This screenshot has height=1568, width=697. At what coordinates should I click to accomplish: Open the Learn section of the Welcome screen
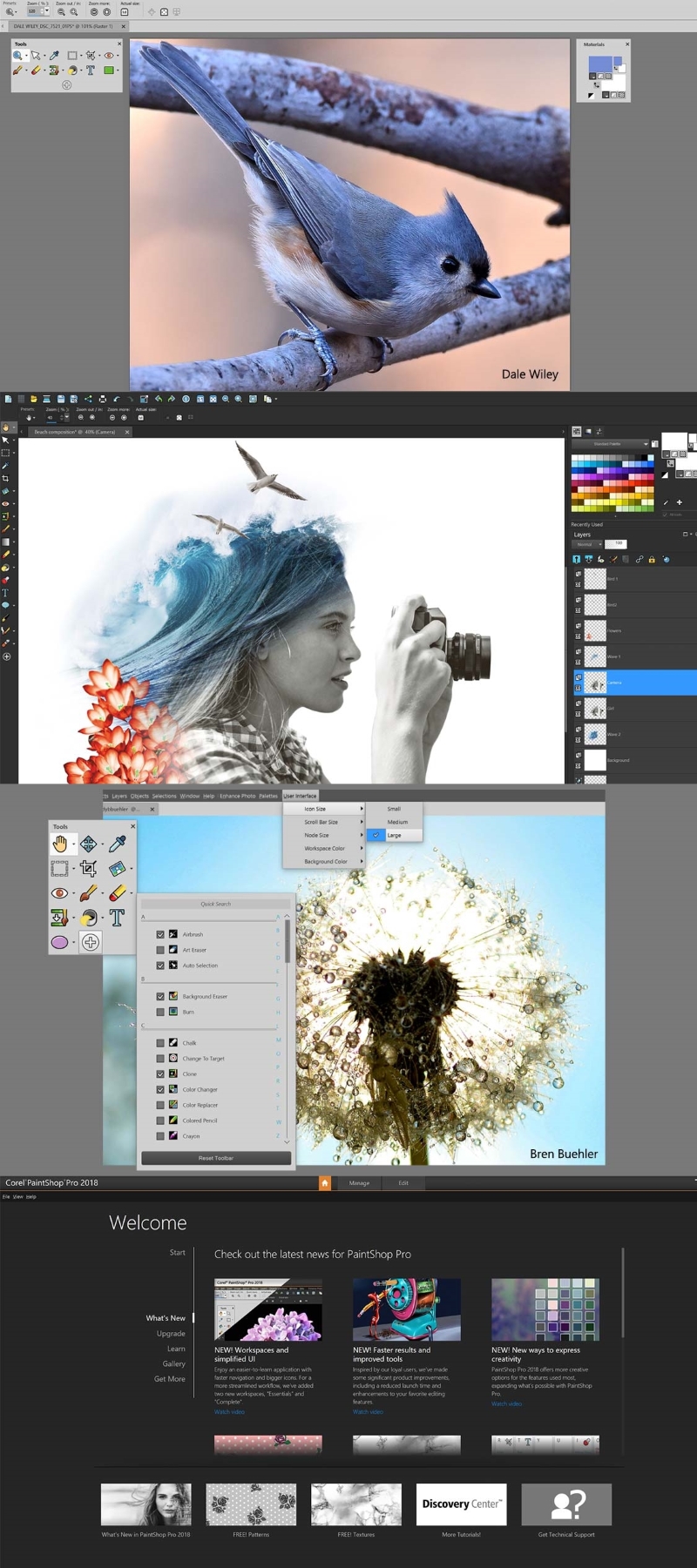click(176, 1349)
